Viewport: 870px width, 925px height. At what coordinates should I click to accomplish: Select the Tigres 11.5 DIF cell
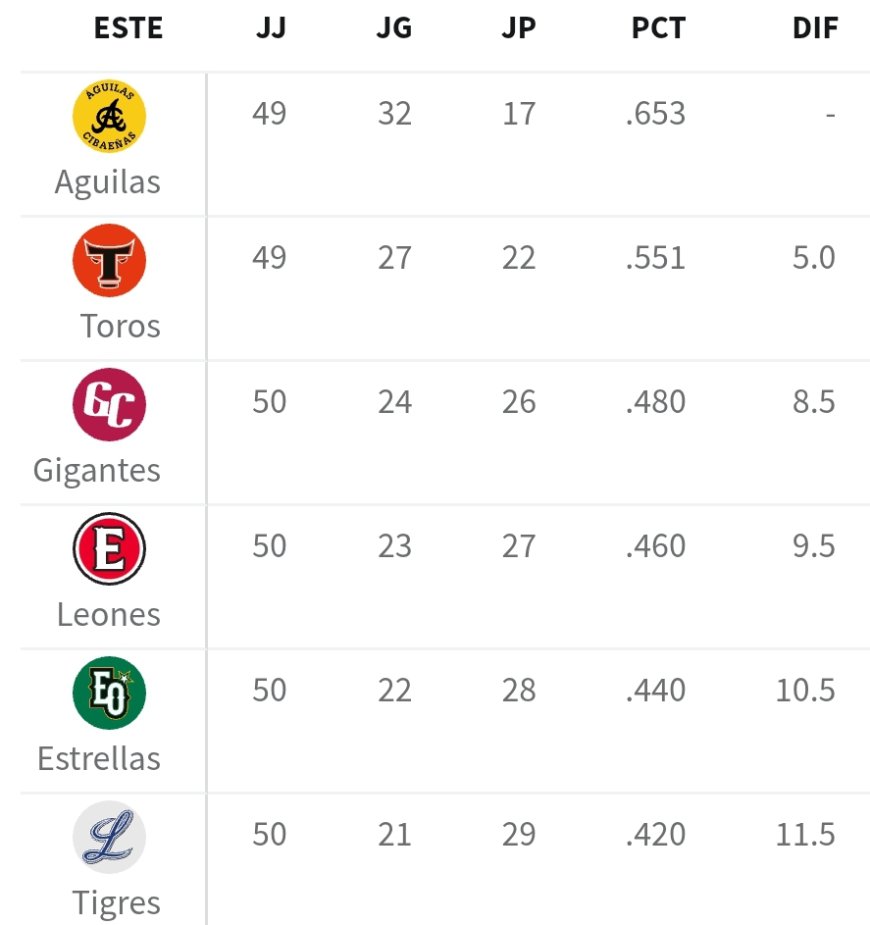coord(805,834)
